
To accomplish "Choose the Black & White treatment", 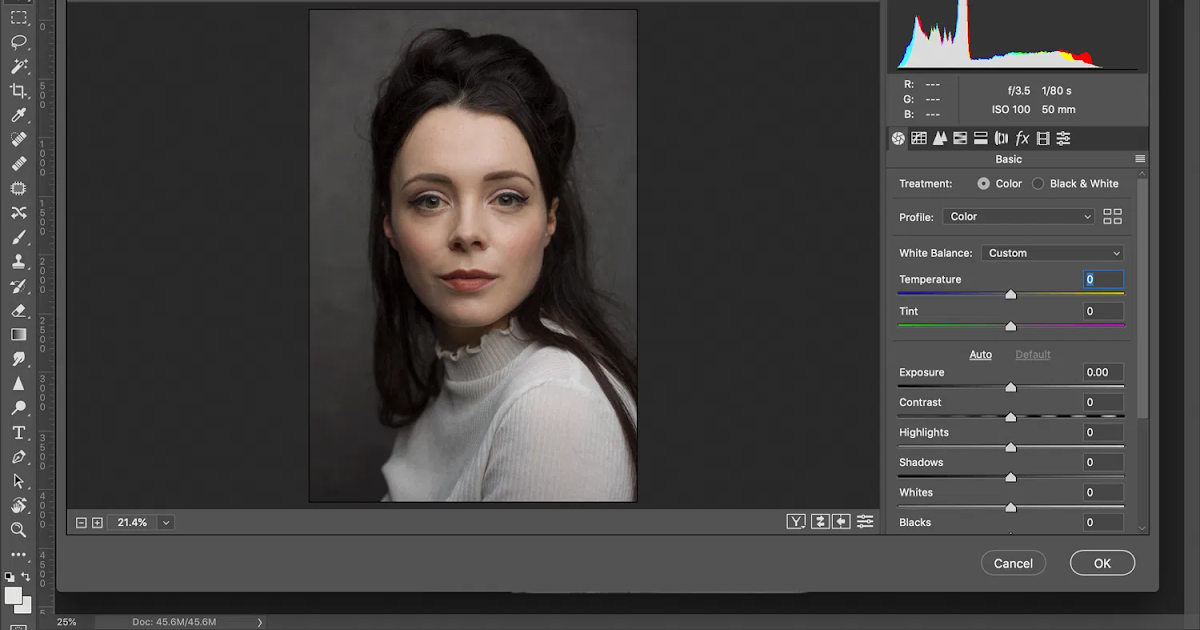I will tap(1038, 184).
